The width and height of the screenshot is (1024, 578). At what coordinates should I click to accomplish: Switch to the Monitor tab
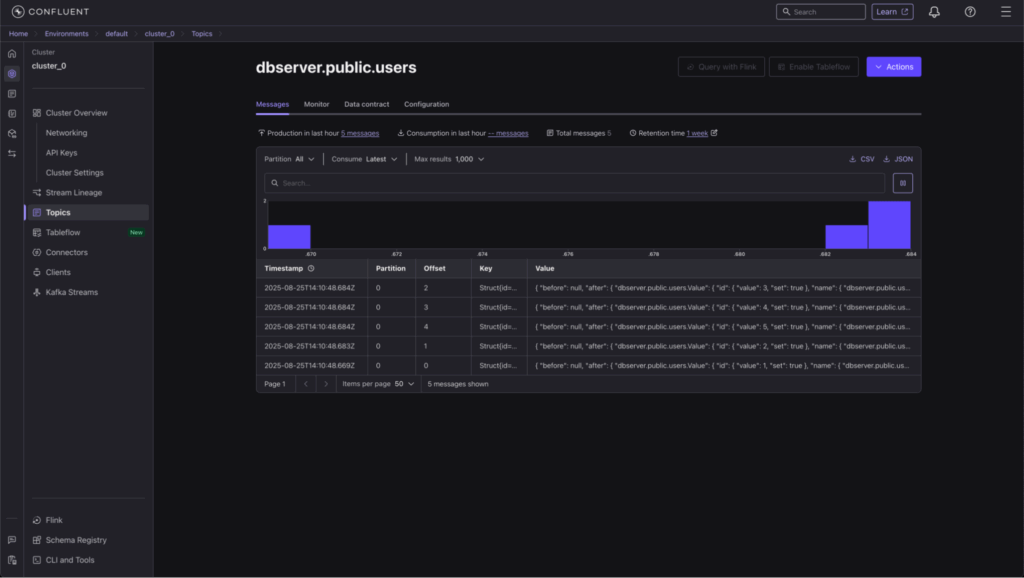point(316,104)
